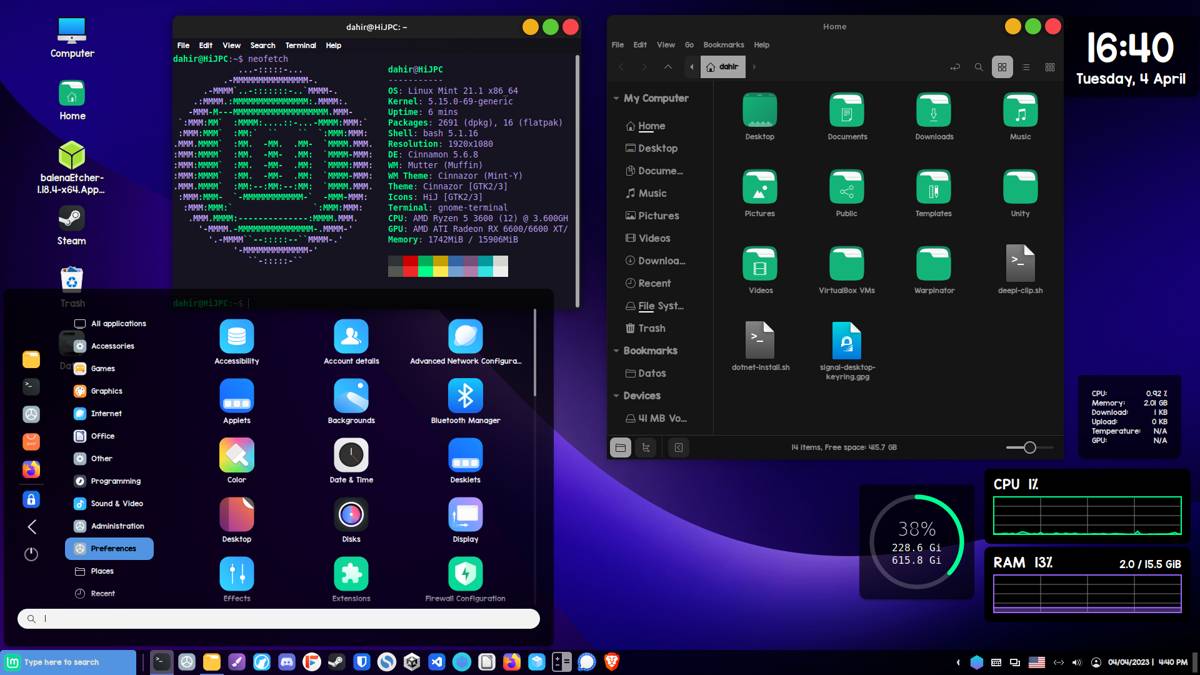Go up to the parent folder

click(668, 67)
